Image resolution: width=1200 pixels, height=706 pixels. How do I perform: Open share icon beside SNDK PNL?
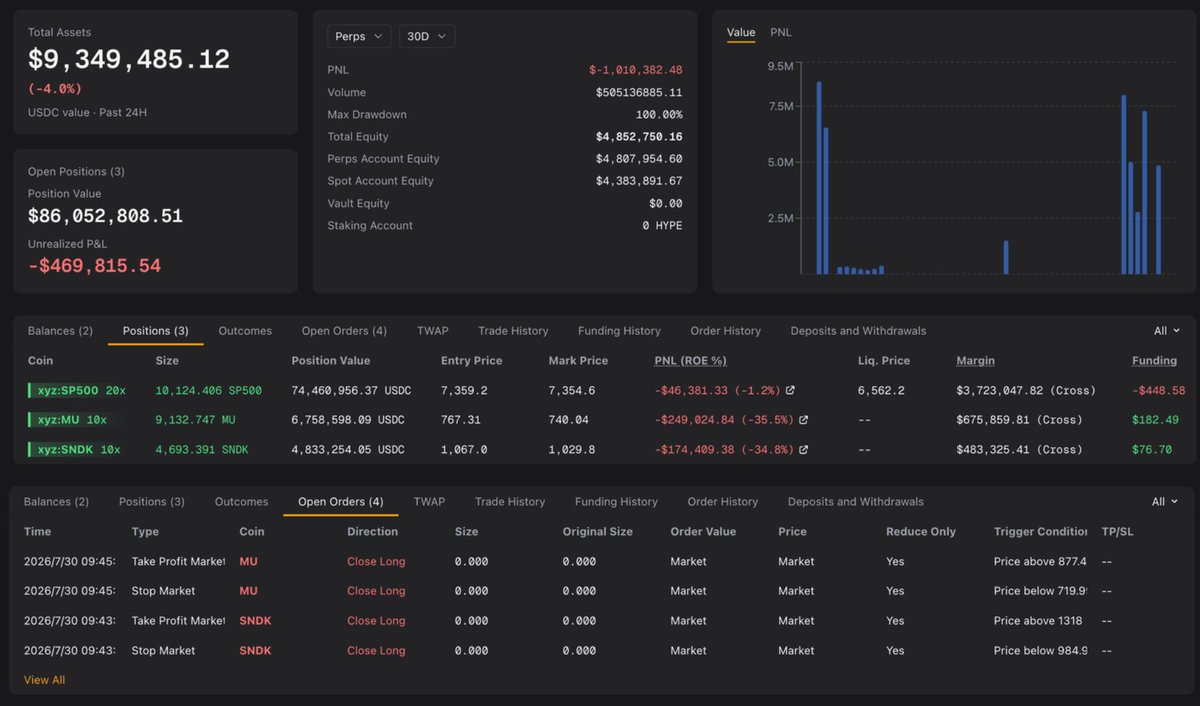click(803, 450)
